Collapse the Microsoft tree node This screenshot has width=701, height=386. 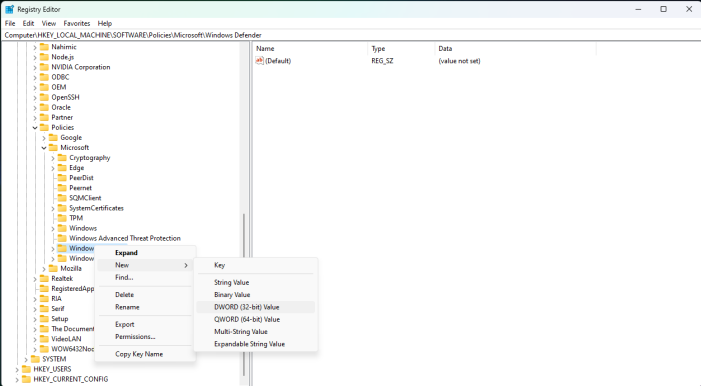coord(44,148)
